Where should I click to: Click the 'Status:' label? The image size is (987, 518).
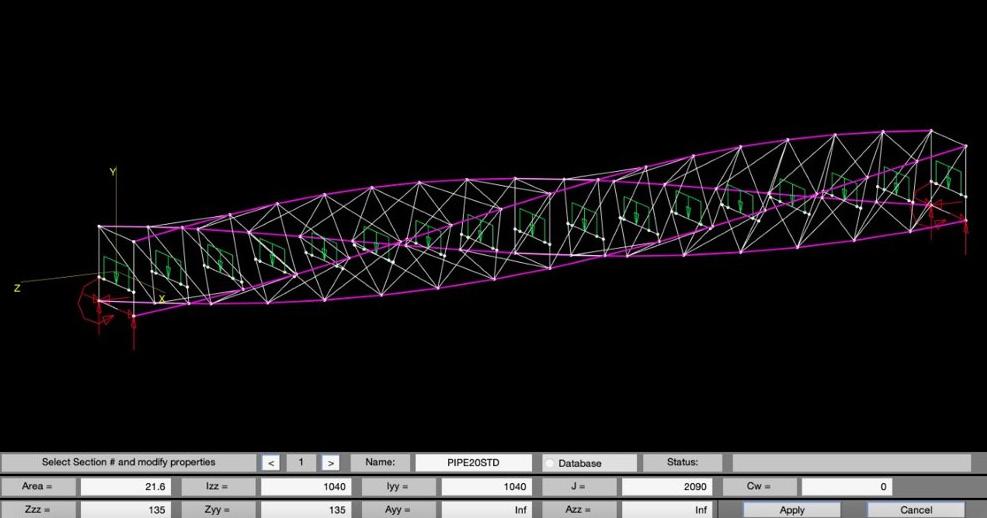pyautogui.click(x=682, y=462)
